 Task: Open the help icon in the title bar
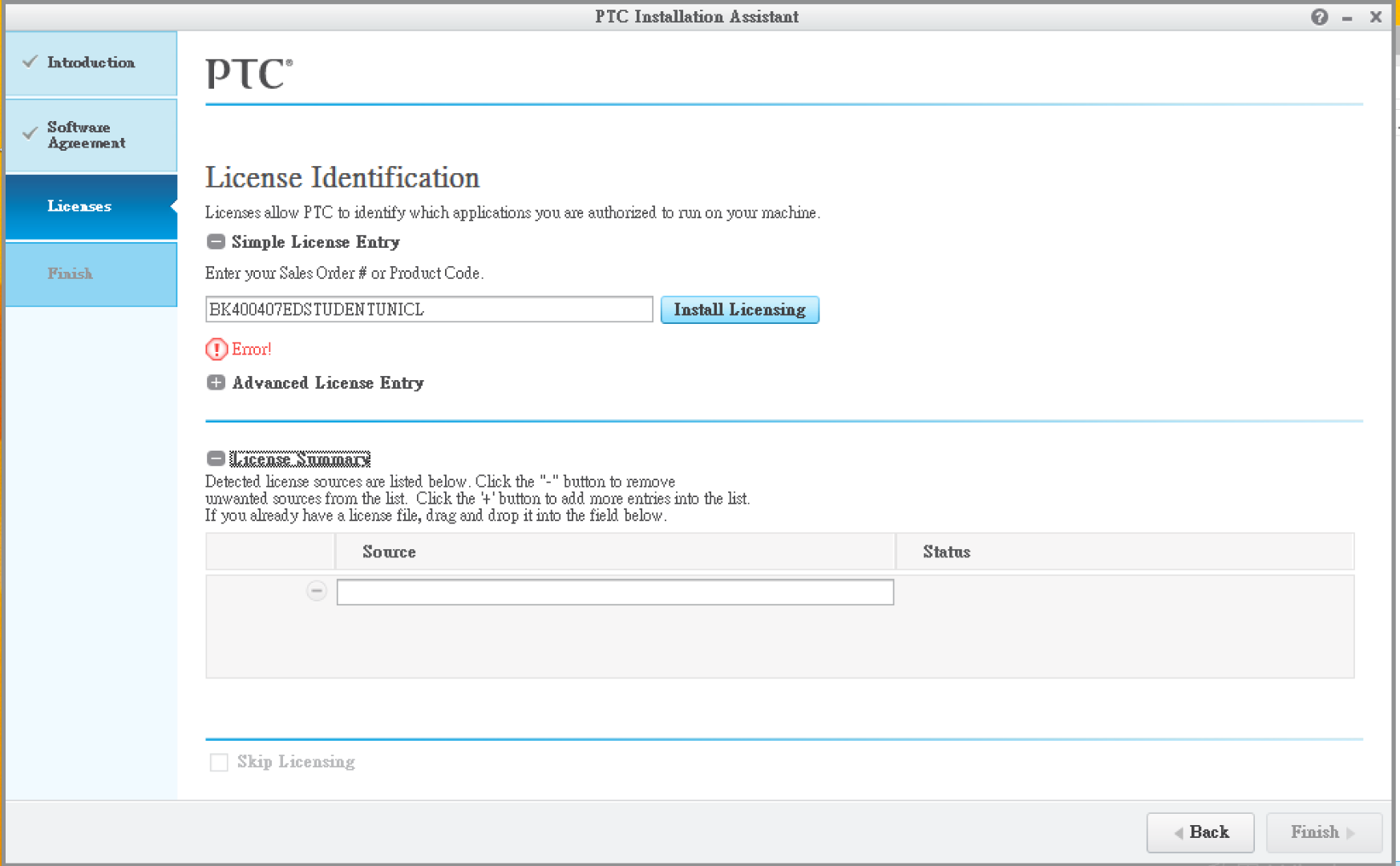click(x=1319, y=16)
